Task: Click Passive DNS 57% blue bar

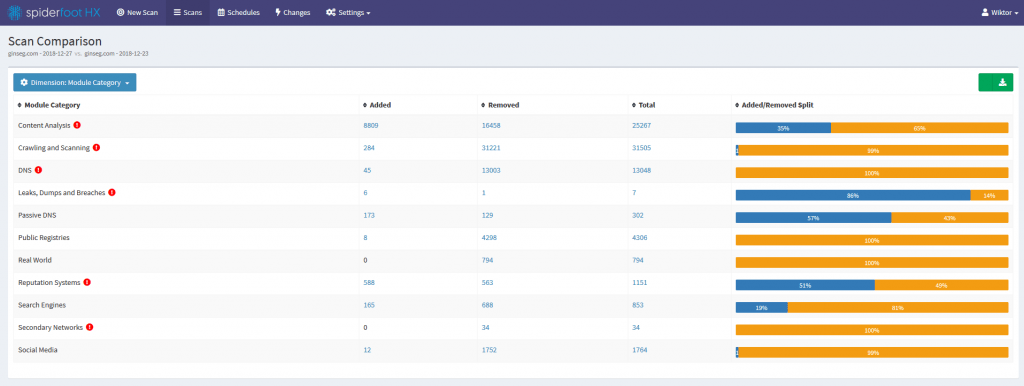Action: [x=814, y=217]
